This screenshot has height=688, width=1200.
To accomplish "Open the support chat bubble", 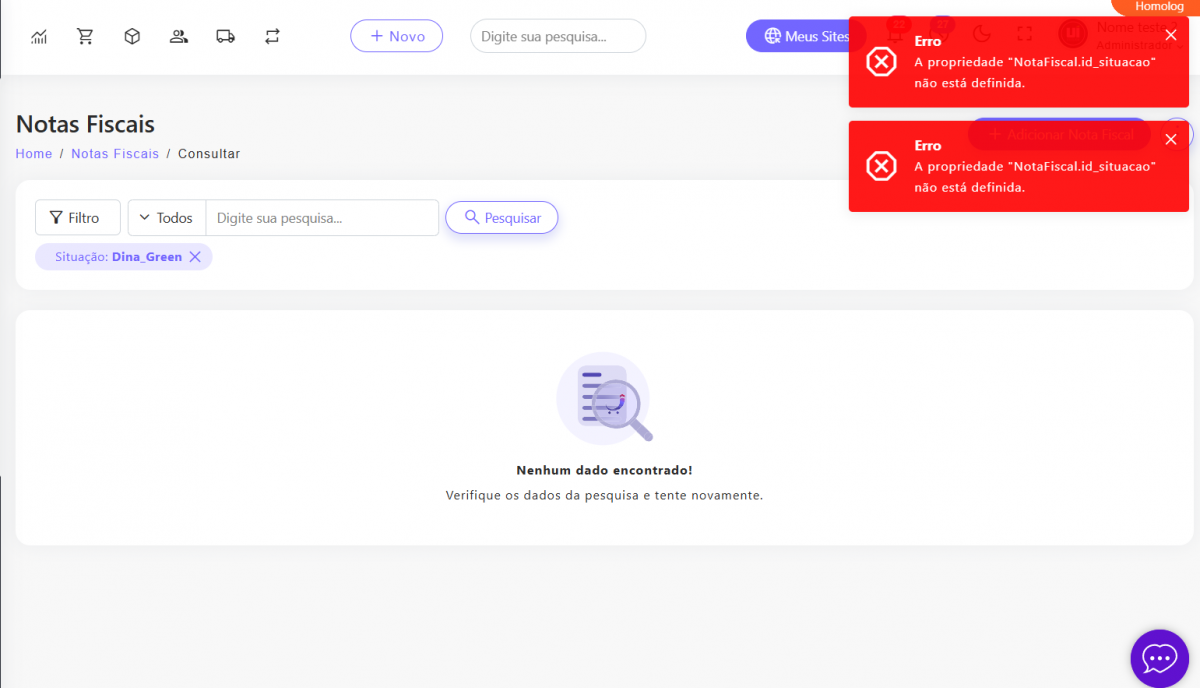I will point(1159,658).
